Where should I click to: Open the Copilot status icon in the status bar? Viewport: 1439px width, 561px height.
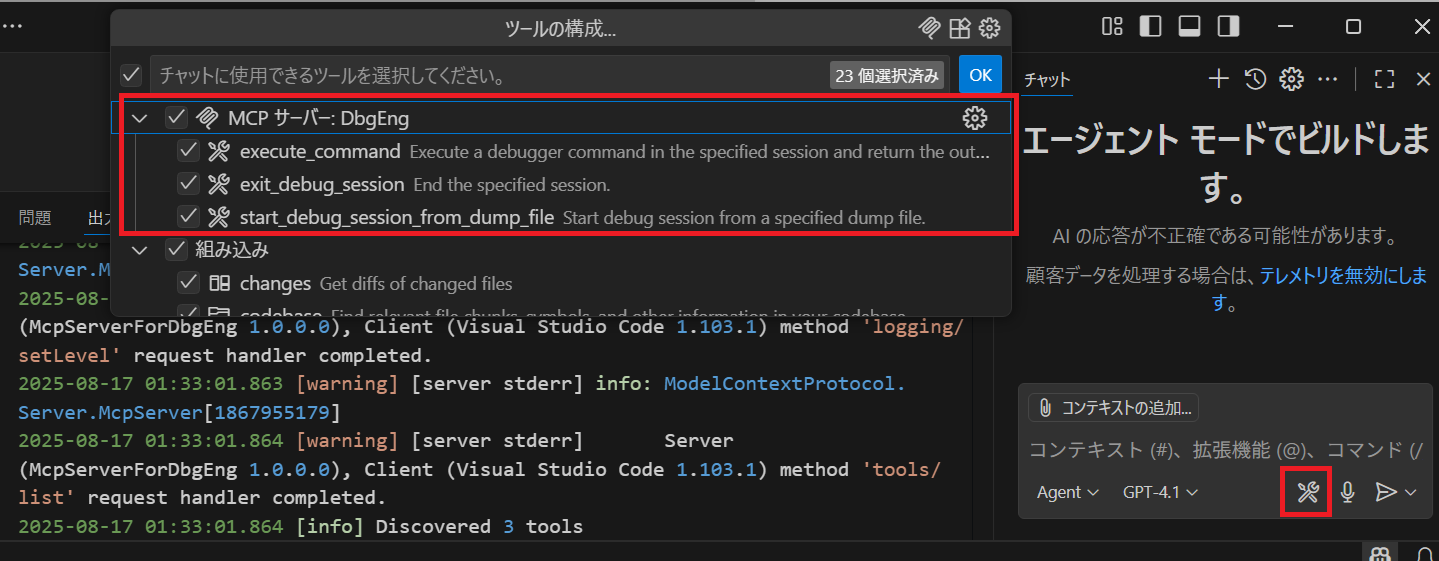click(x=1381, y=553)
